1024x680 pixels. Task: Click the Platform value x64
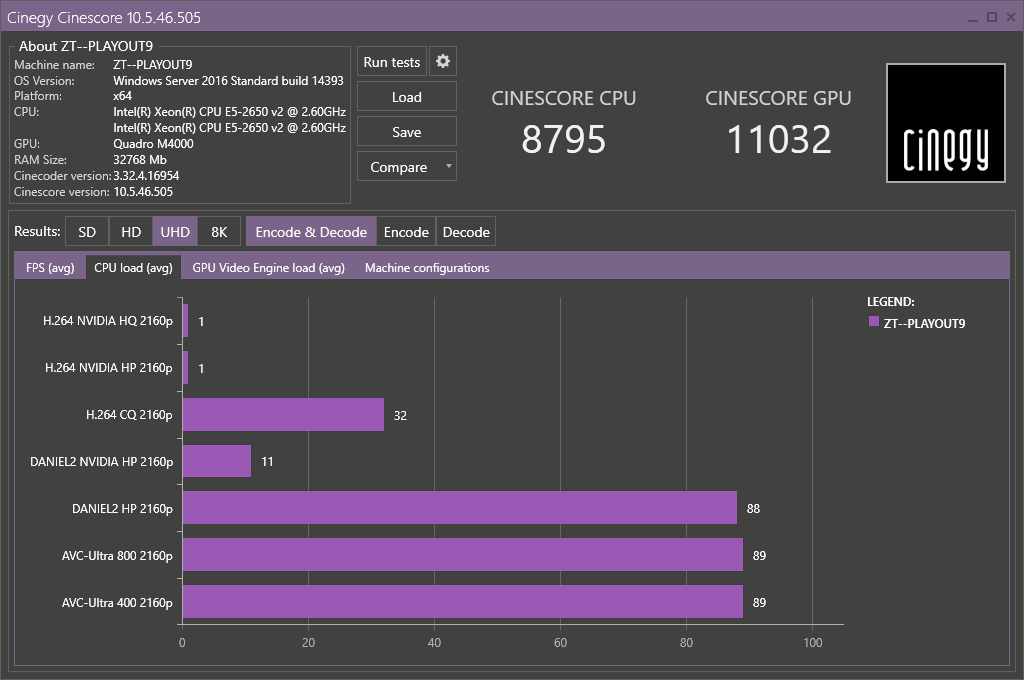click(x=122, y=96)
